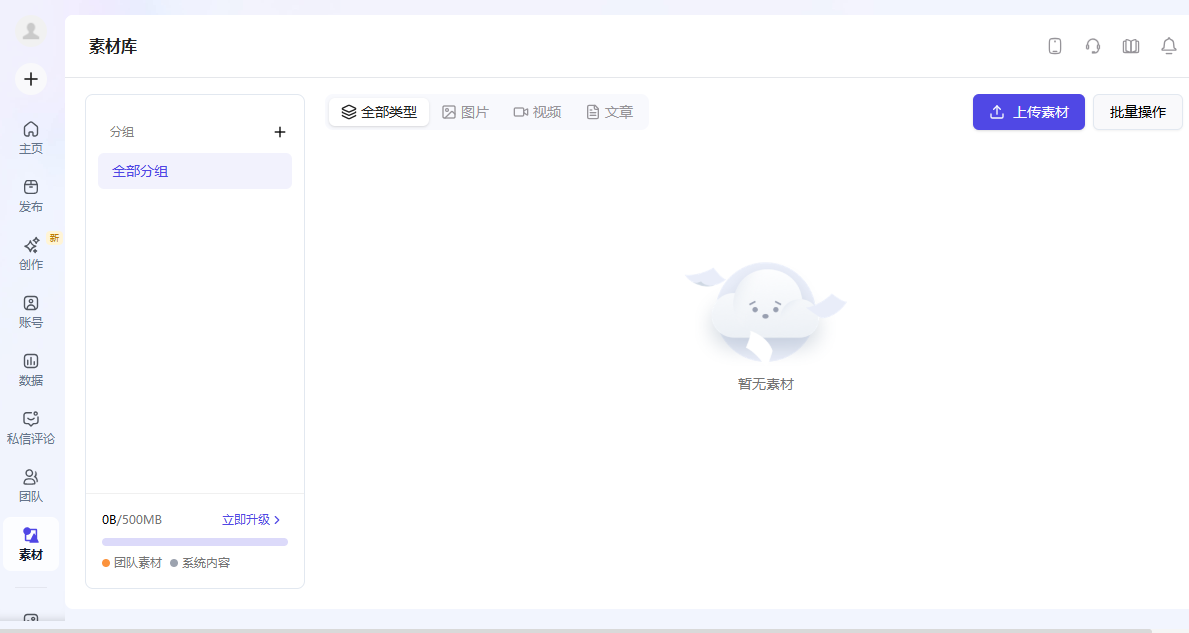
Task: Open 发布 in the sidebar
Action: [31, 196]
